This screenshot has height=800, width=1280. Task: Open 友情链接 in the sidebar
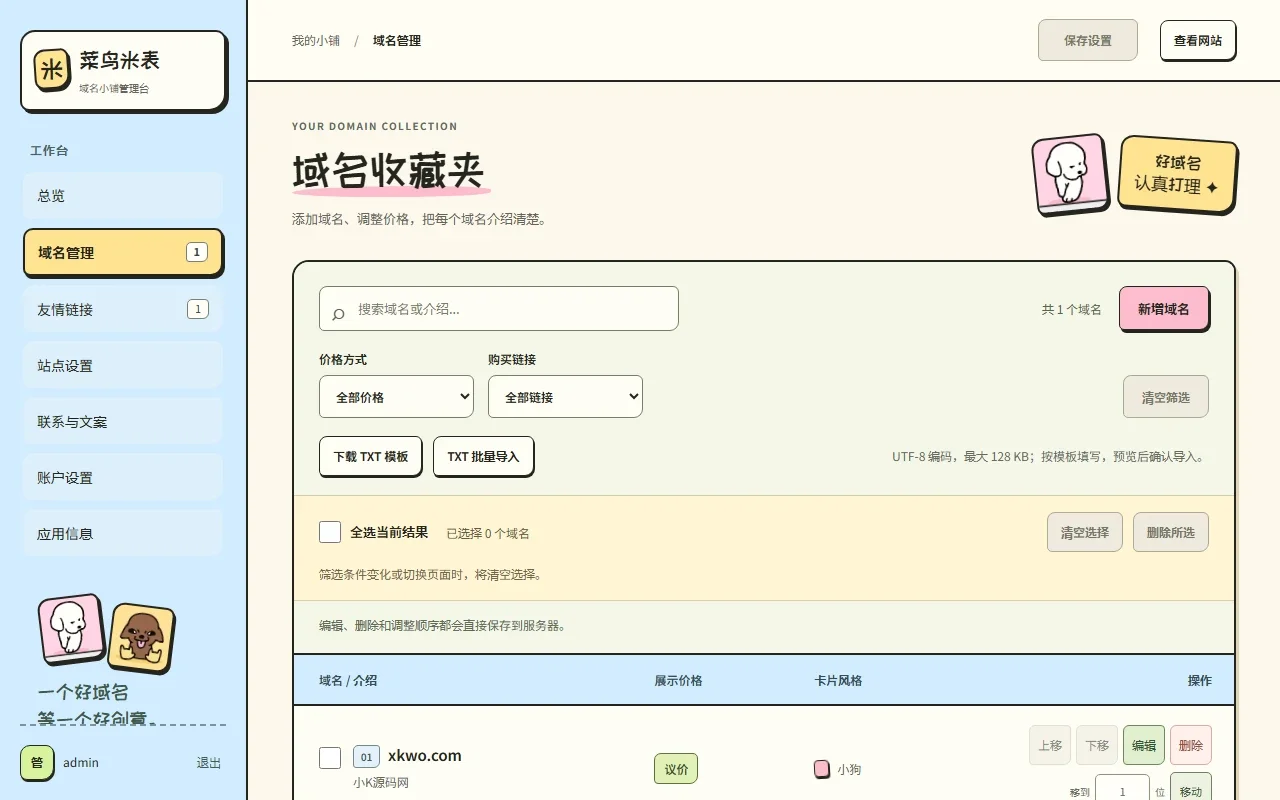click(x=123, y=310)
